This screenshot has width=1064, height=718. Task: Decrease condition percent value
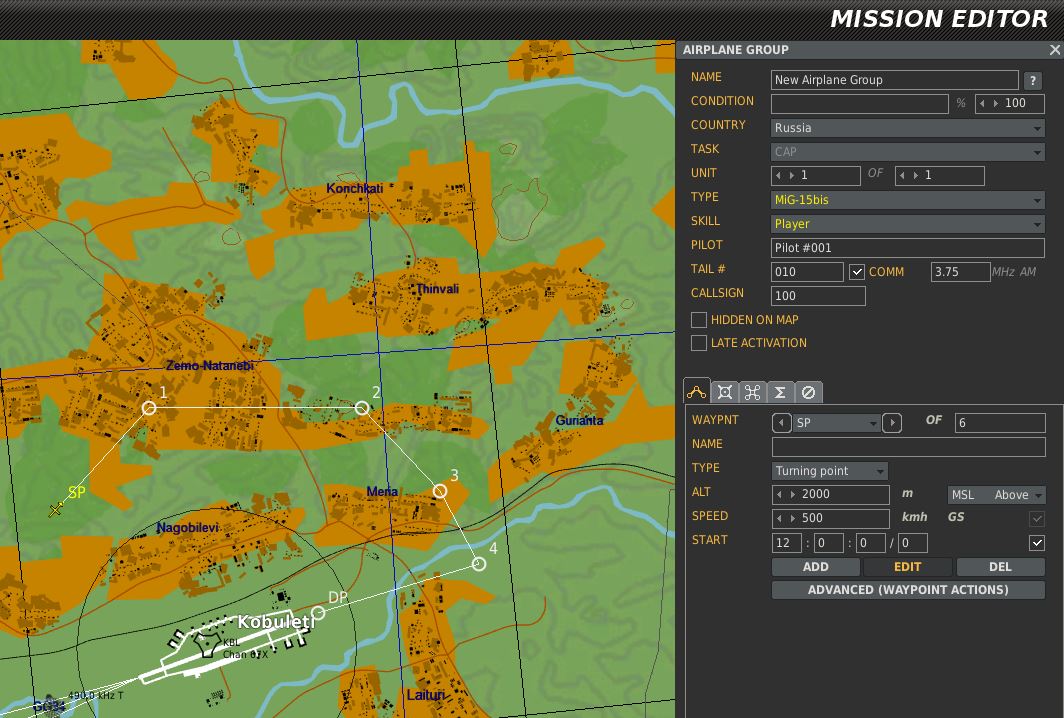(x=983, y=103)
